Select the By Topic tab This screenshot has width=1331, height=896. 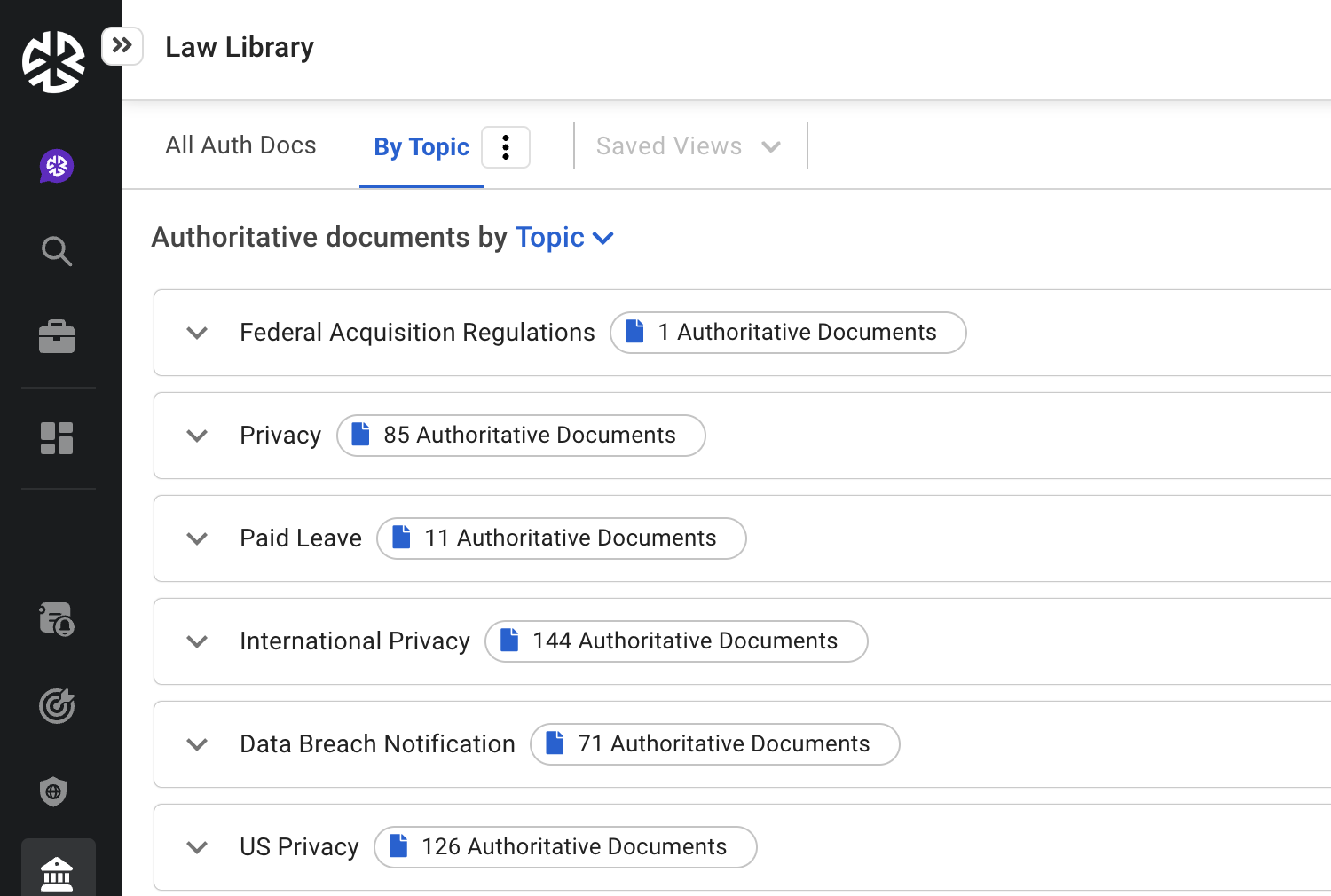coord(421,147)
